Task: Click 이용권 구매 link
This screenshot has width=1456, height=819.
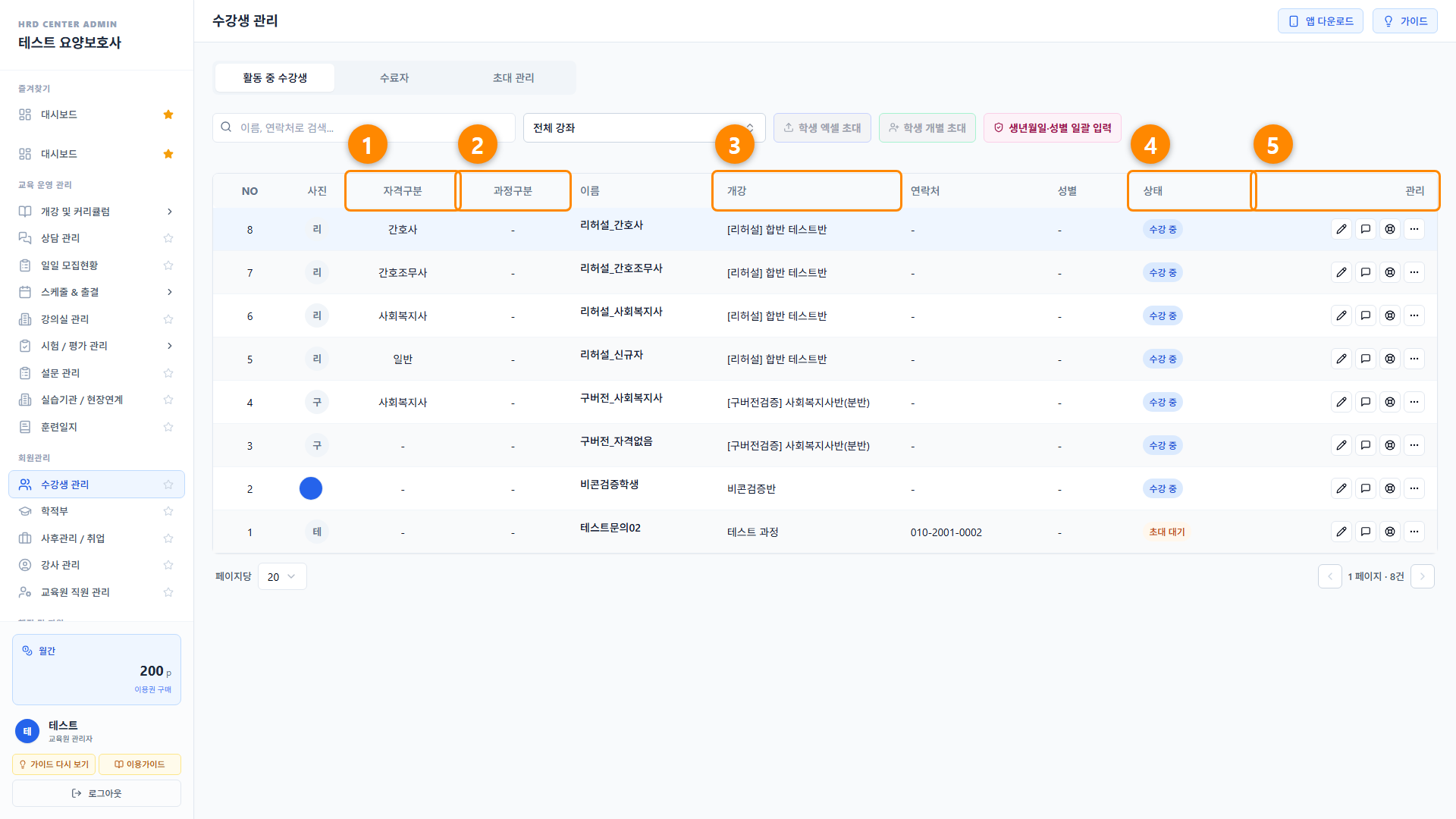Action: click(x=152, y=689)
